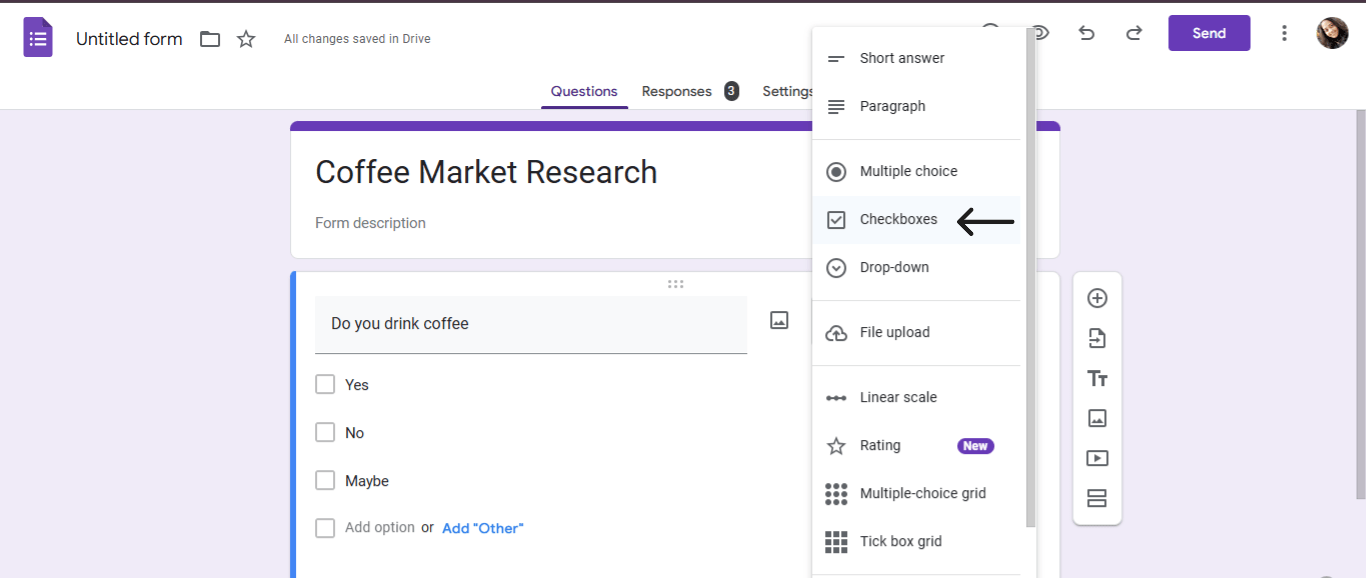Click the Add image icon in the sidebar

click(1097, 418)
